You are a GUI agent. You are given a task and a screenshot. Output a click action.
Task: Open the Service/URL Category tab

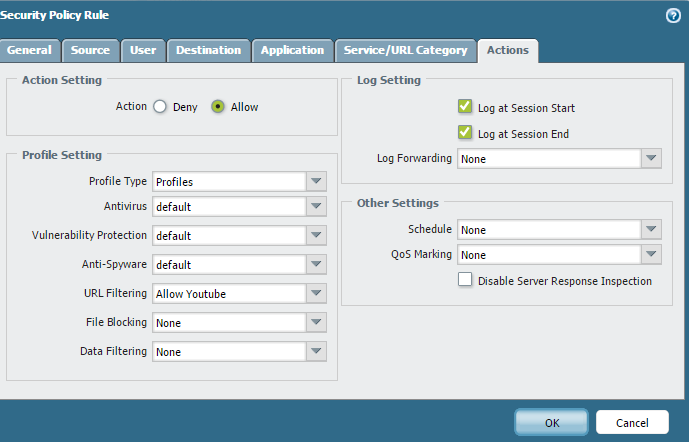(405, 50)
